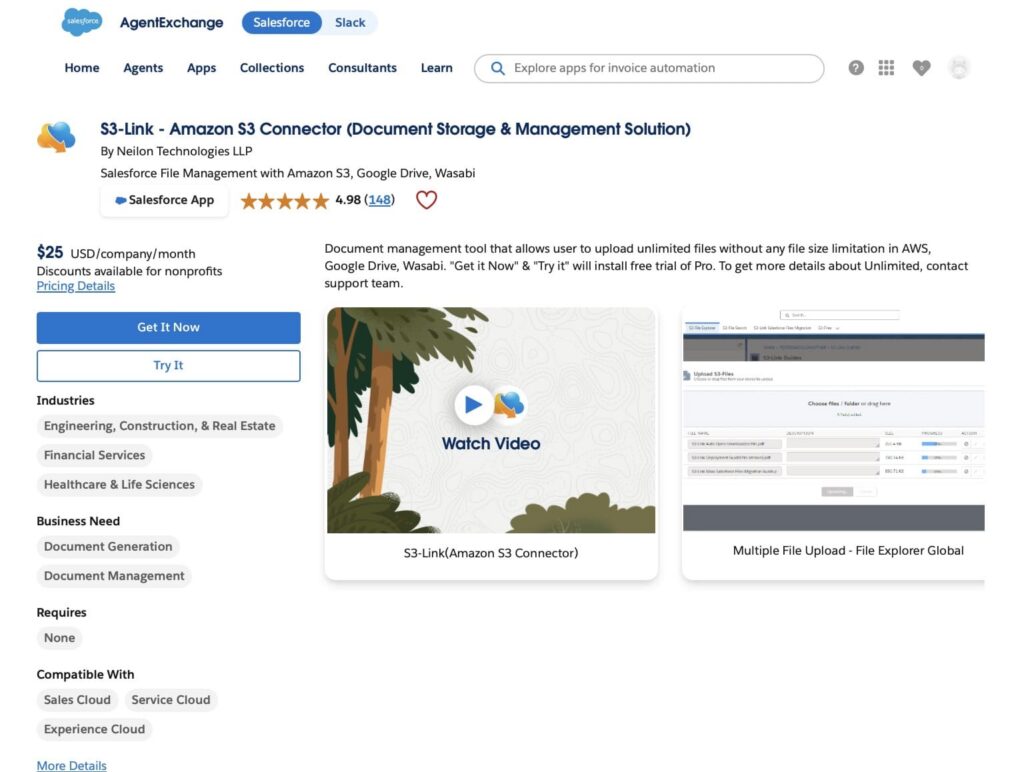
Task: Click the AgentExchange title text
Action: [172, 22]
